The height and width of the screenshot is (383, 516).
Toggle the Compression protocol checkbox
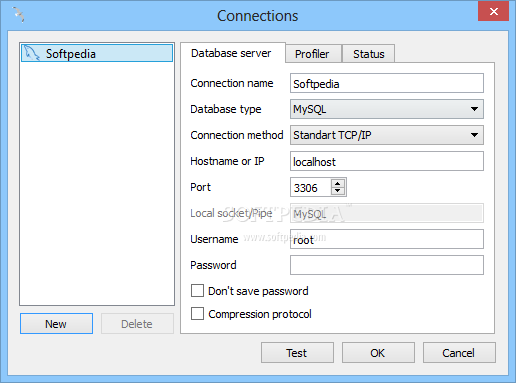coord(197,314)
